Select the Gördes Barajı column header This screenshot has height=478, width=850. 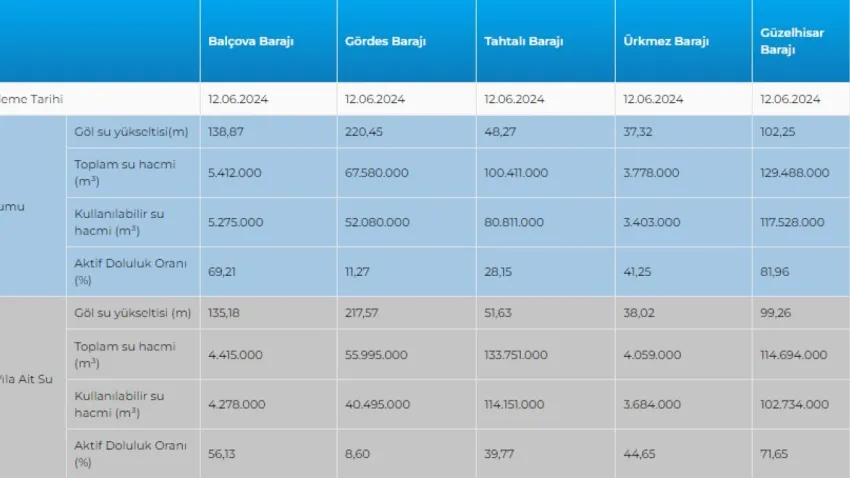385,42
